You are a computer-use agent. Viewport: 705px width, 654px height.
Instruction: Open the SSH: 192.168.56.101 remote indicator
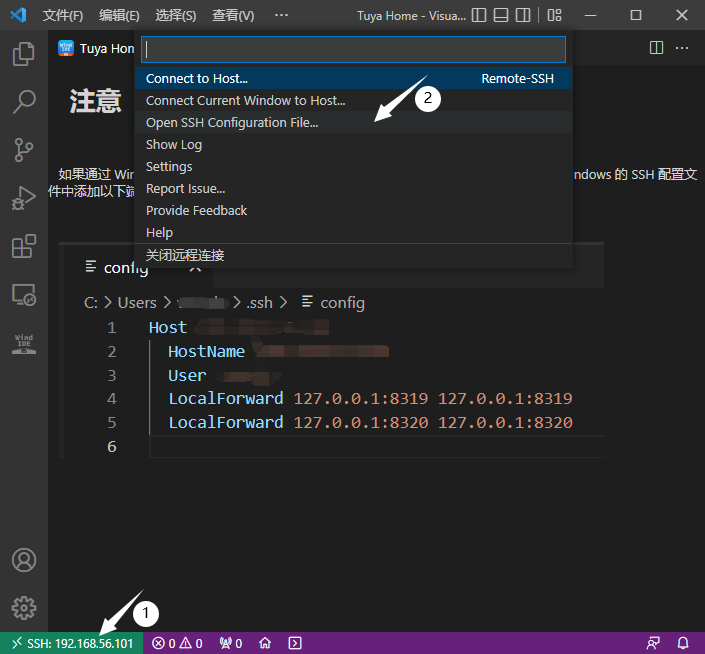[x=72, y=643]
